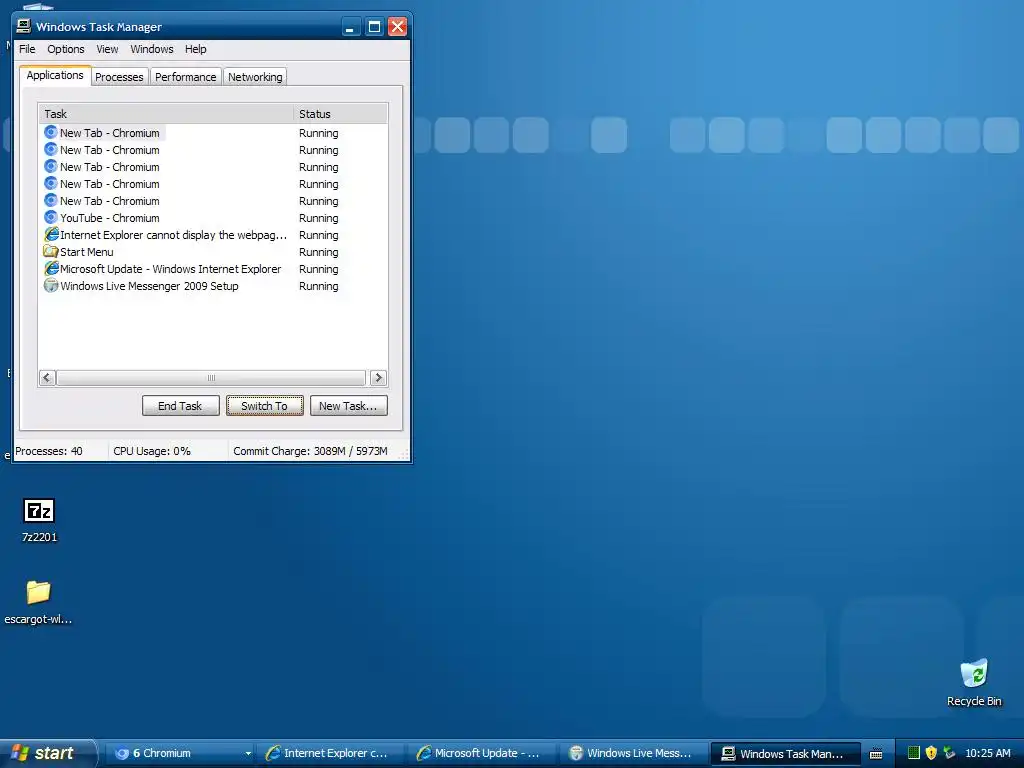Click Running status of Start Menu row
The height and width of the screenshot is (768, 1024).
pyautogui.click(x=319, y=251)
